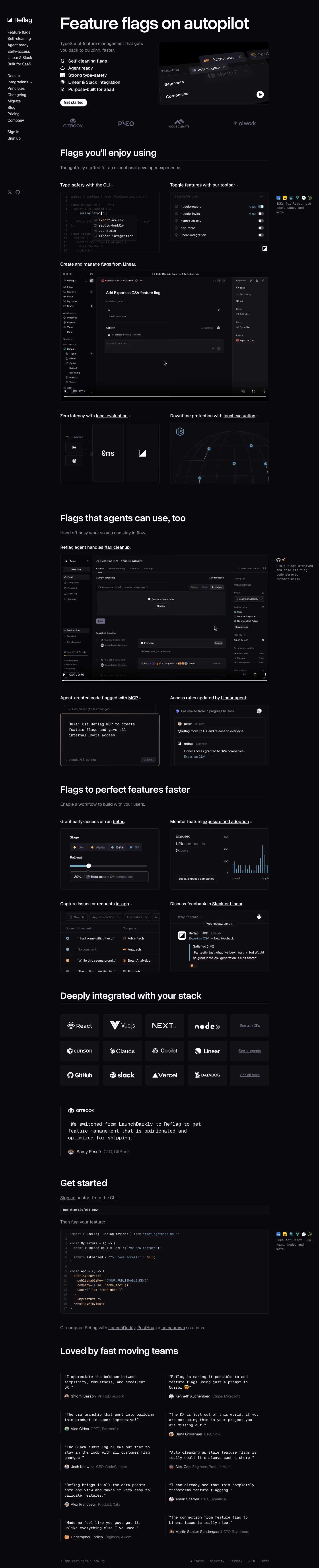Select the Beta stage option
The height and width of the screenshot is (1568, 319).
click(117, 847)
